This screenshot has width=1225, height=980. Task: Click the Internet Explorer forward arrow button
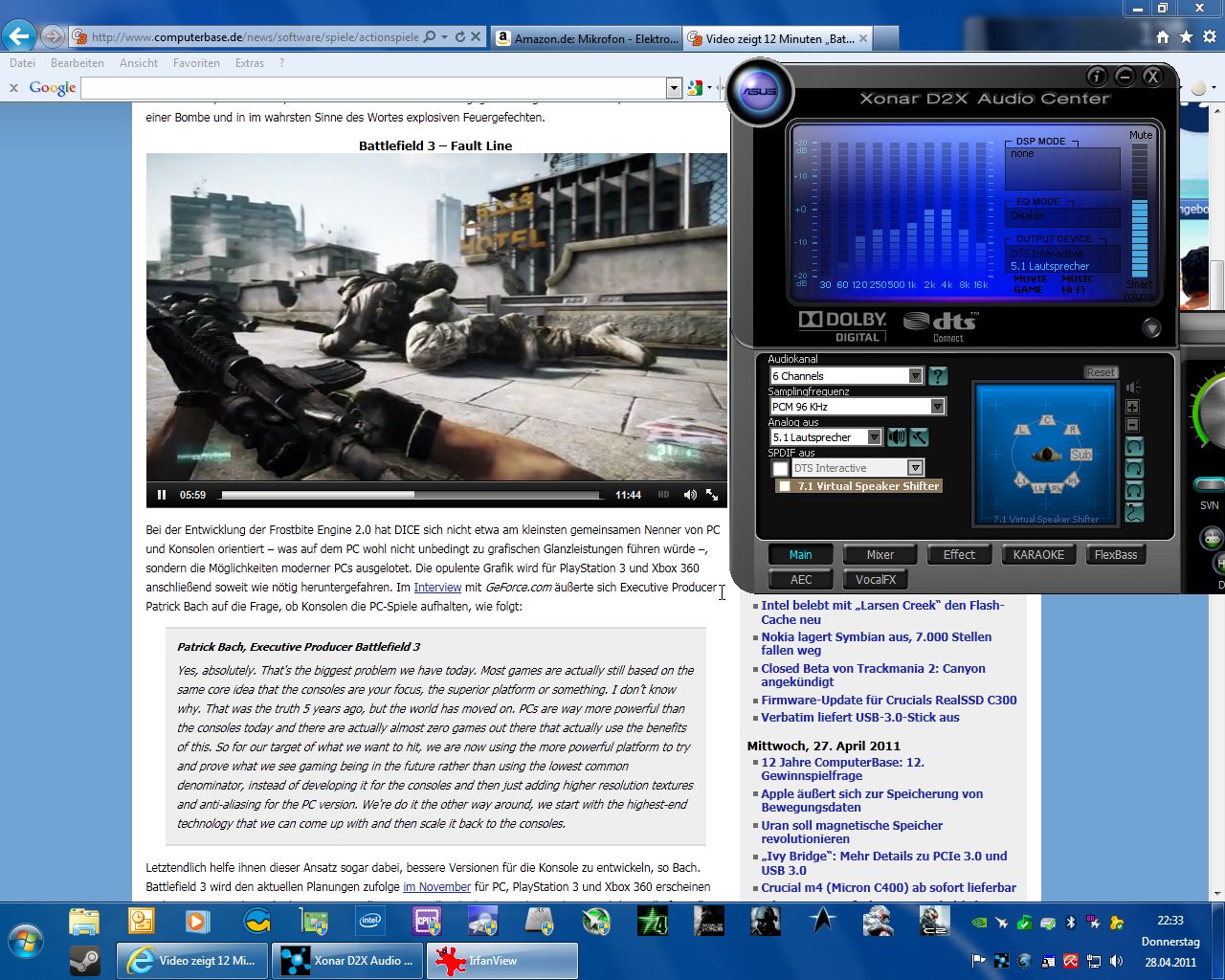(x=53, y=36)
